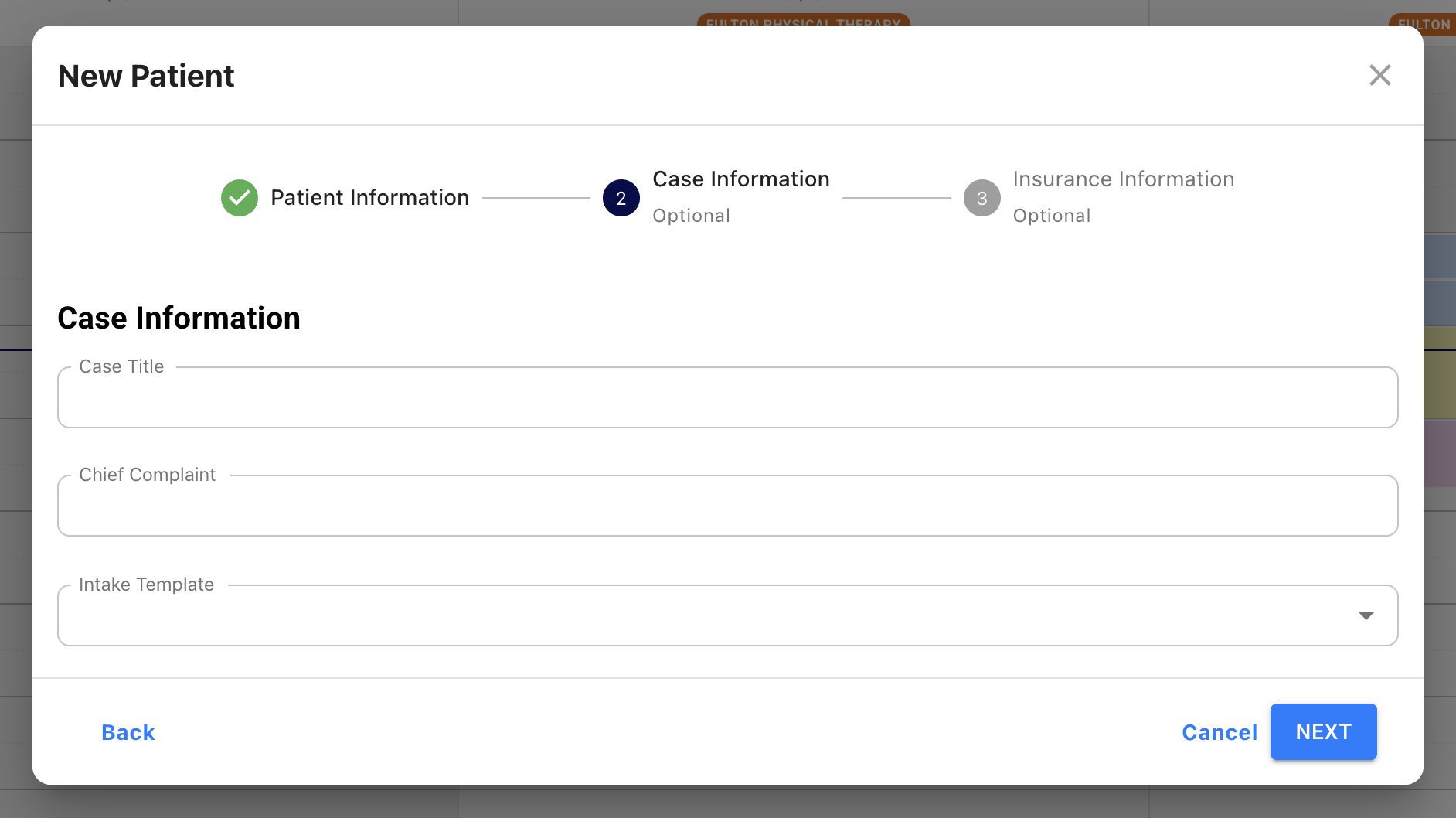The image size is (1456, 818).
Task: Click the FULTON tag at top right corner
Action: [x=1424, y=24]
